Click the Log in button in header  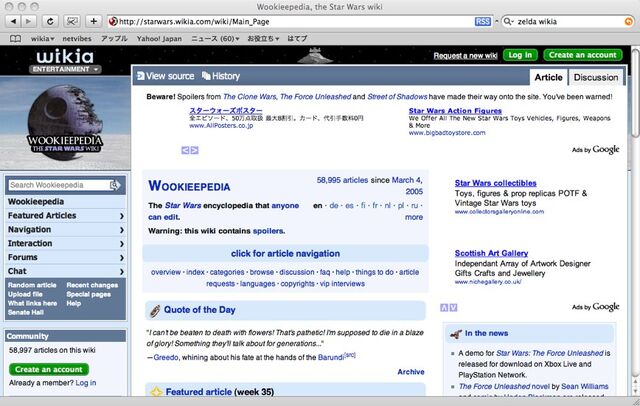tap(520, 55)
